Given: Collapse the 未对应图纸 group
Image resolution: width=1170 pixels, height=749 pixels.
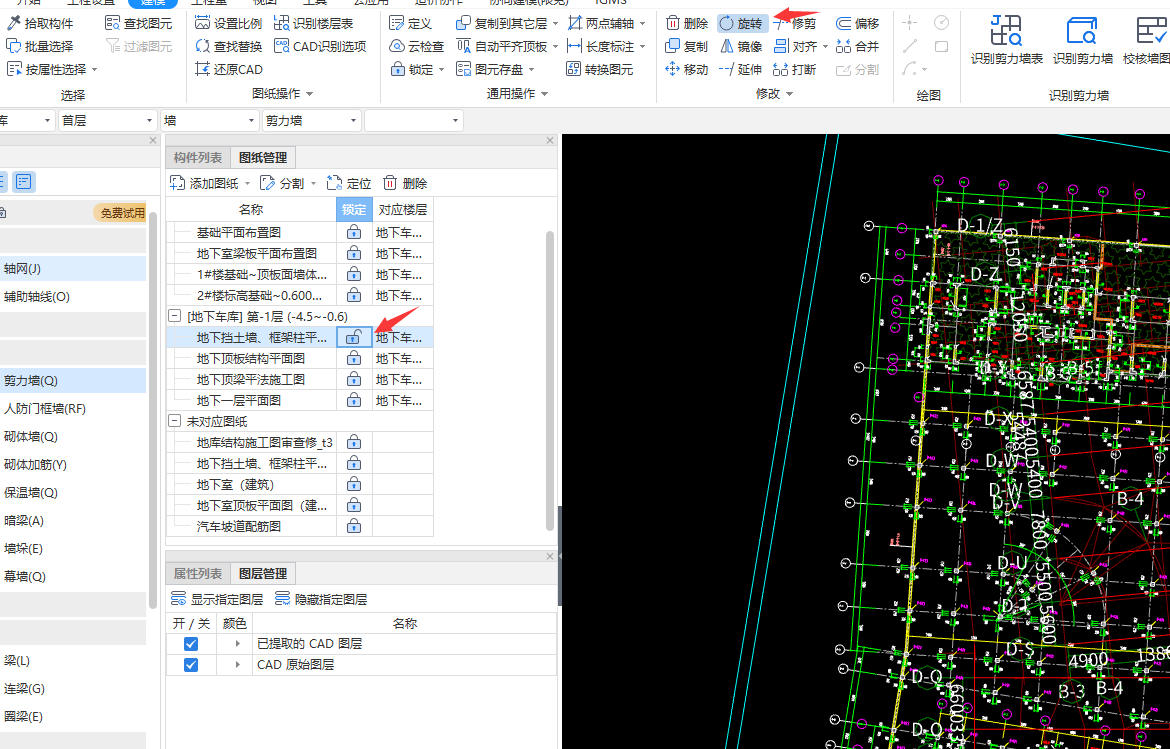Looking at the screenshot, I should (175, 421).
